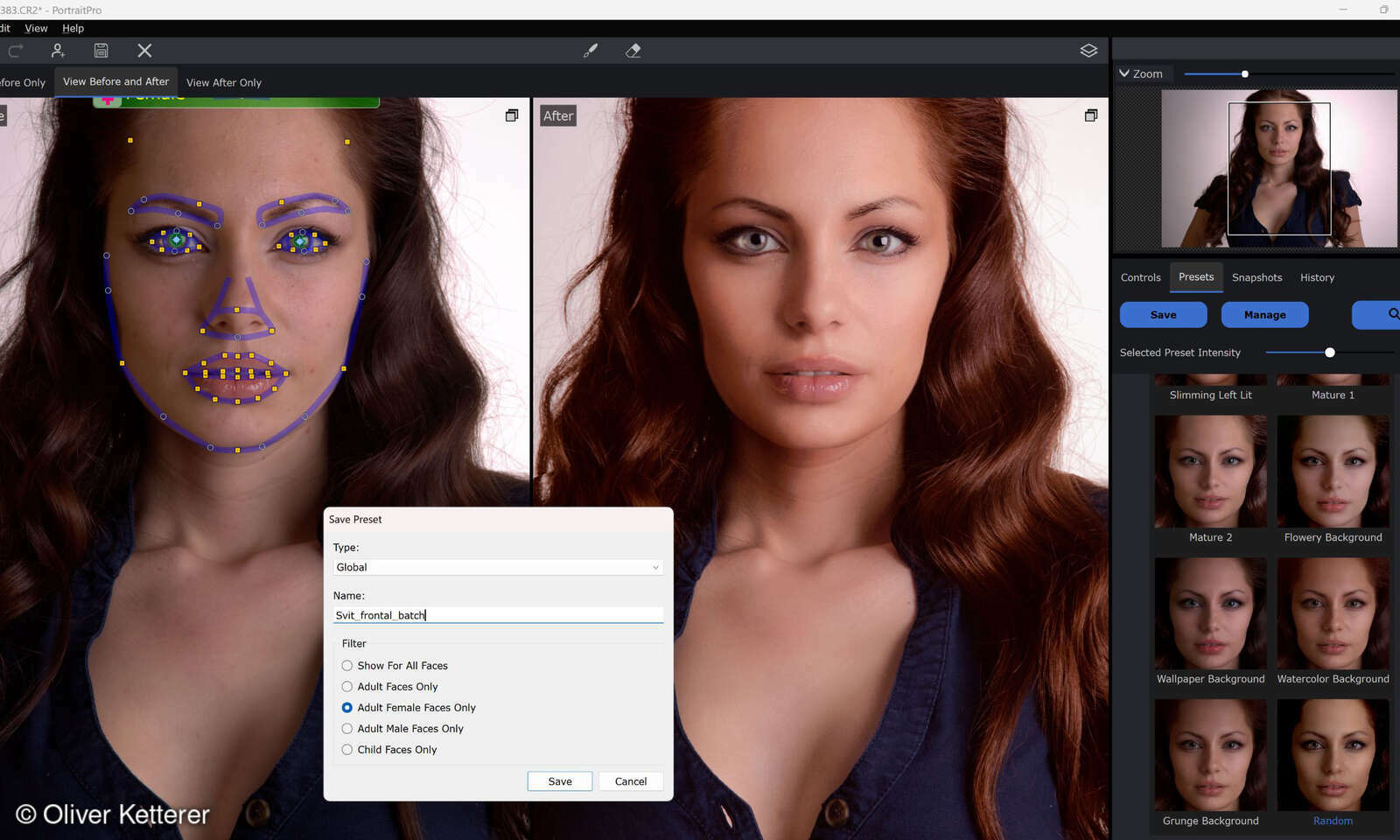Select the eraser tool in the toolbar
The image size is (1400, 840).
(x=633, y=51)
